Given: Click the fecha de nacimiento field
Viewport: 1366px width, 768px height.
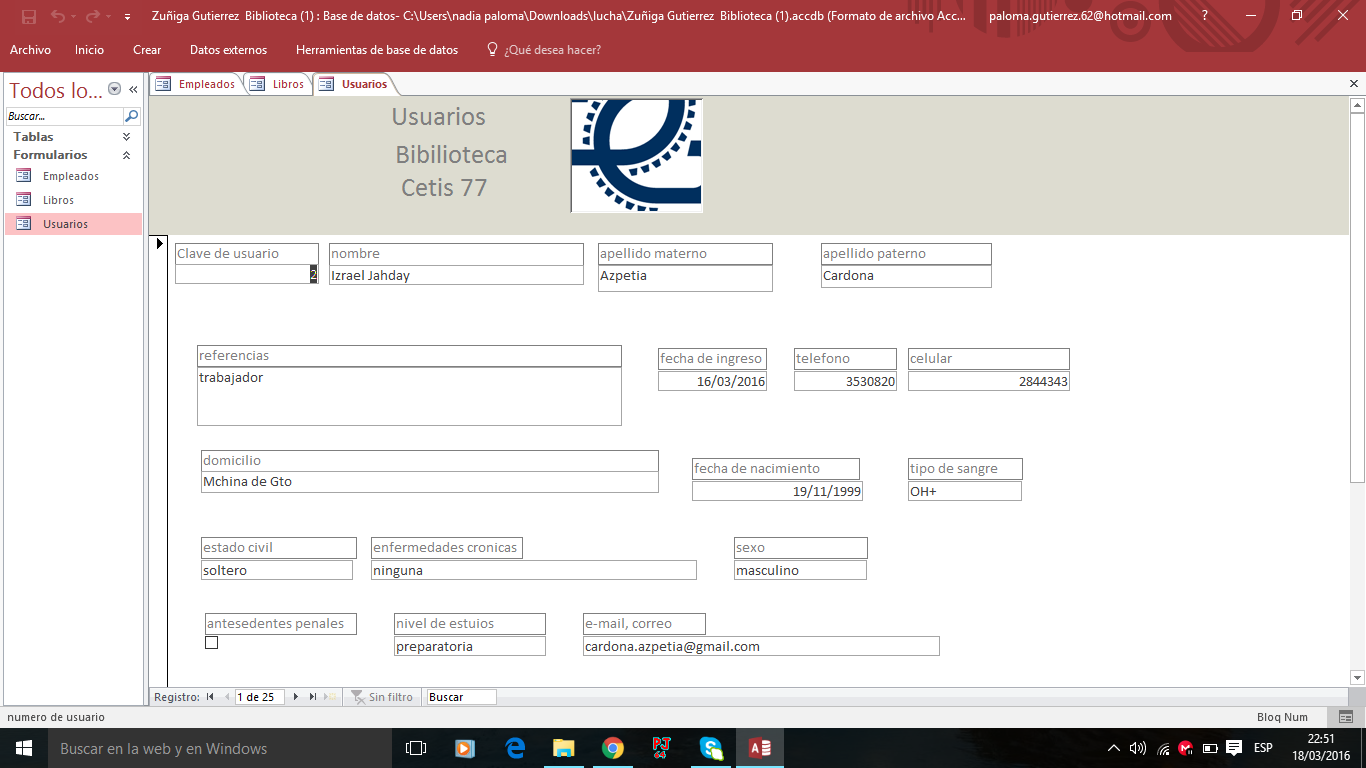Looking at the screenshot, I should 777,491.
